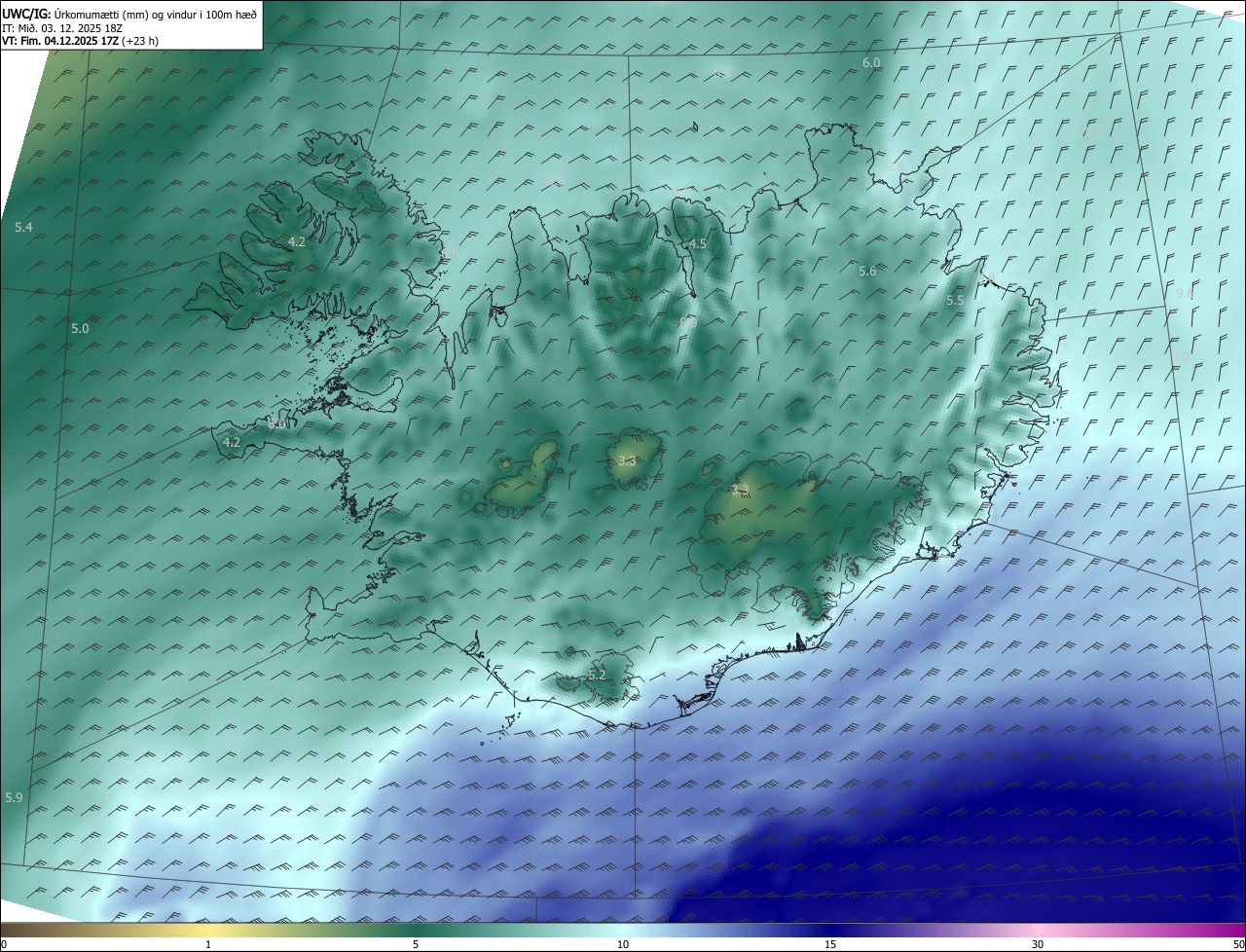1246x952 pixels.
Task: Click the '9.4' label near northeast coast
Action: pos(894,166)
